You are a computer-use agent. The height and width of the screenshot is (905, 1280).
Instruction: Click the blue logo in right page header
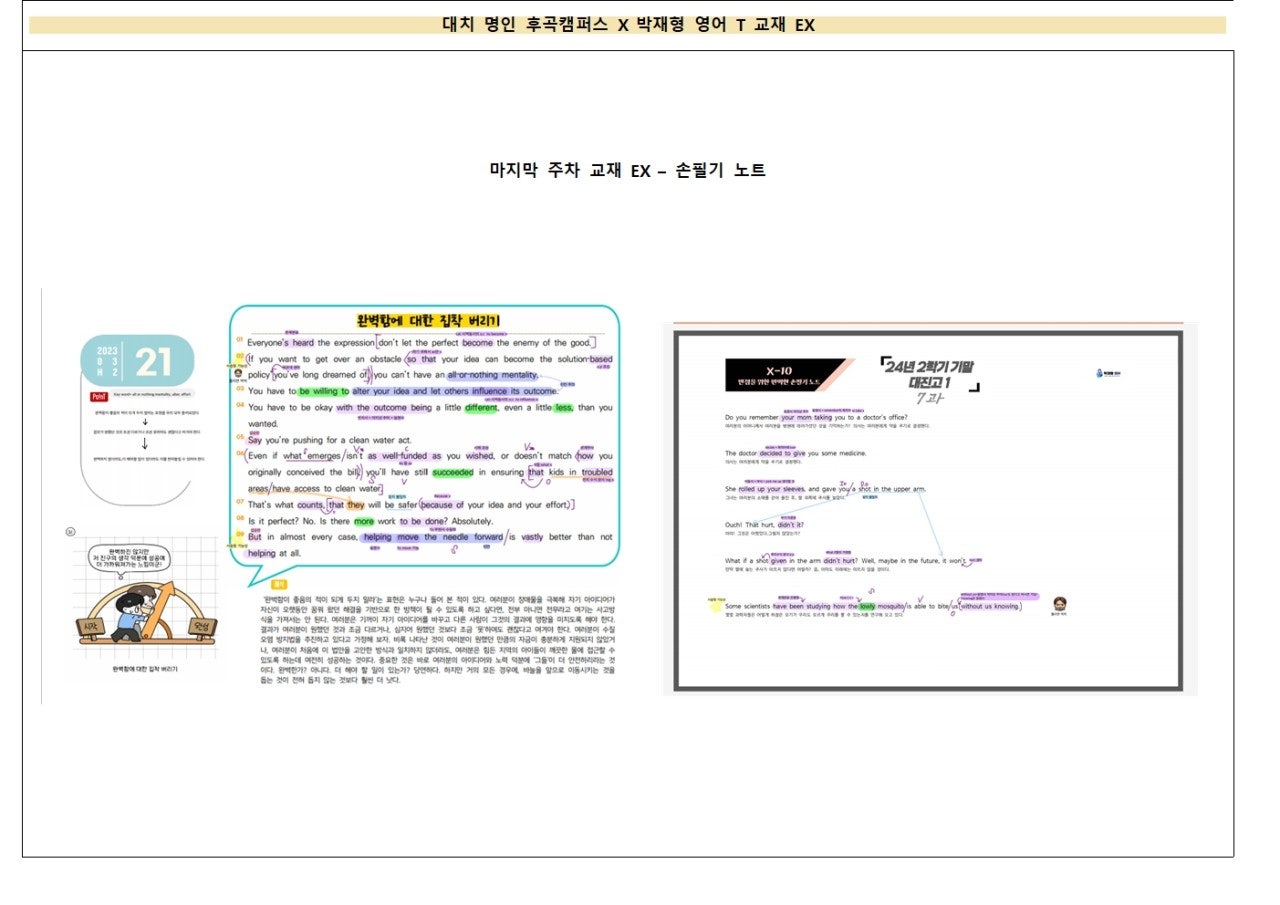[x=1101, y=373]
